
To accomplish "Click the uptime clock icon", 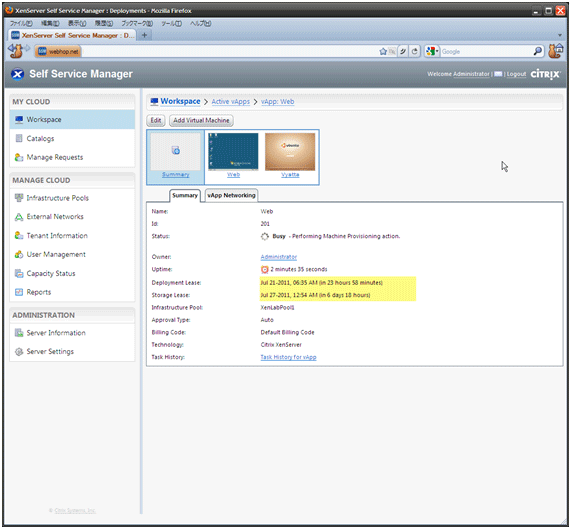I will tap(265, 269).
